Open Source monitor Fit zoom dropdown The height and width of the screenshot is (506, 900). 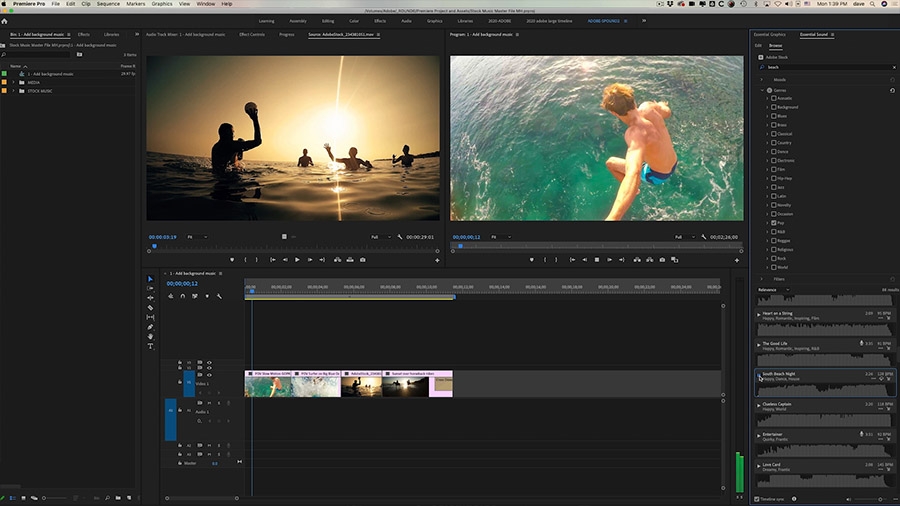pyautogui.click(x=197, y=237)
